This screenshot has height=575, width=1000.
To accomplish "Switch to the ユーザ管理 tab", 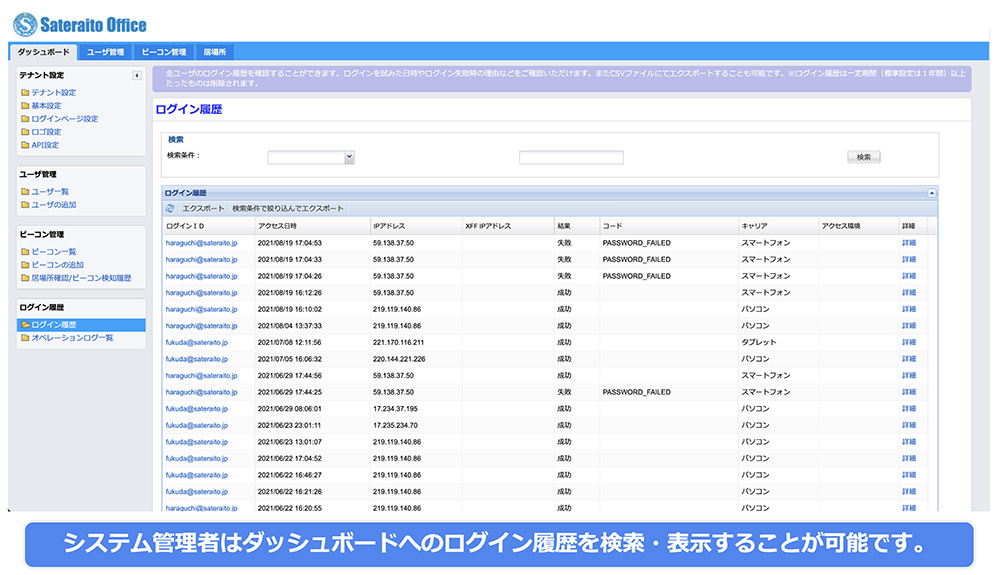I will [x=105, y=52].
